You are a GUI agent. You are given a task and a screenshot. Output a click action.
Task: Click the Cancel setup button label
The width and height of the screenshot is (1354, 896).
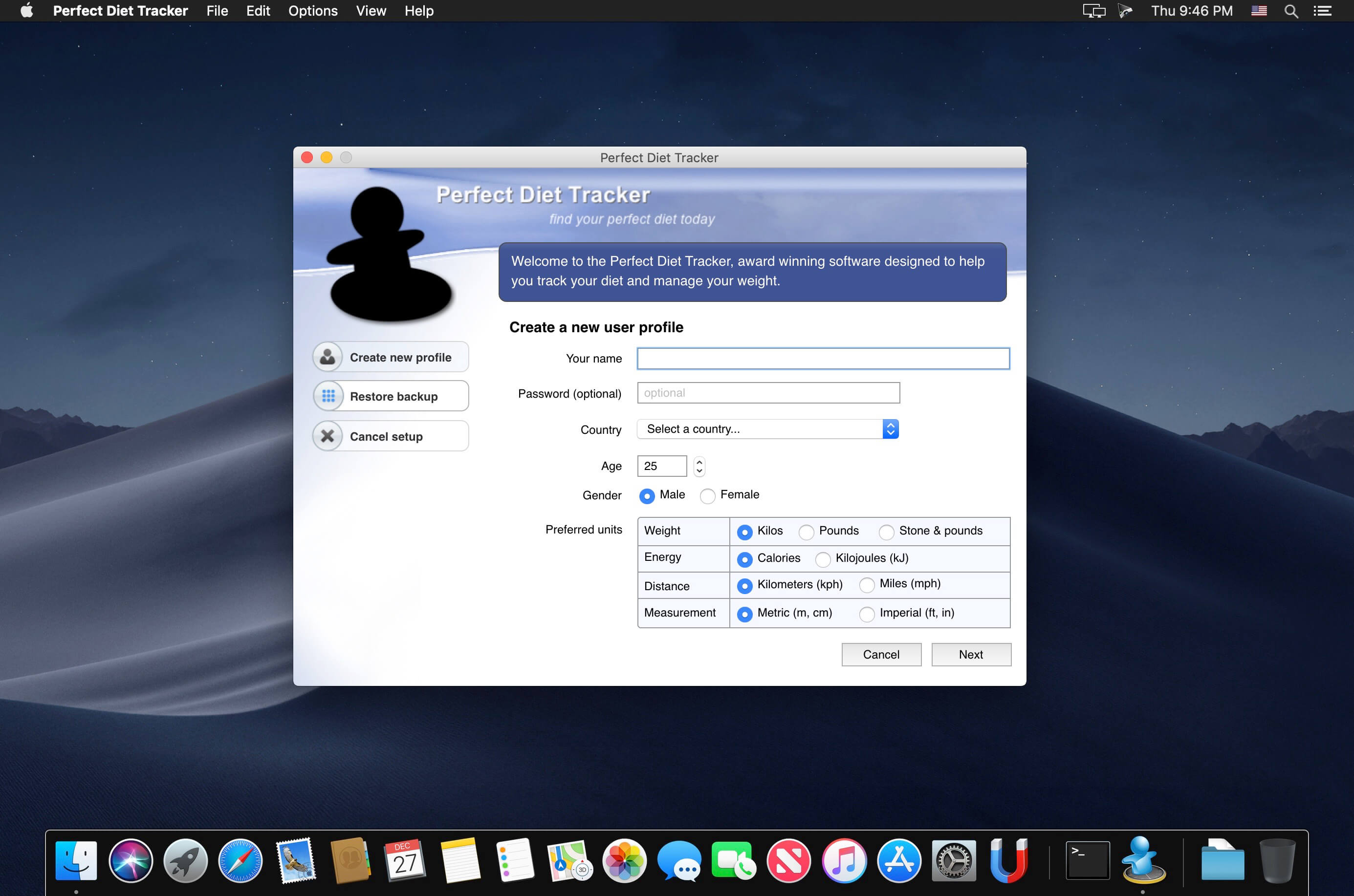(386, 437)
